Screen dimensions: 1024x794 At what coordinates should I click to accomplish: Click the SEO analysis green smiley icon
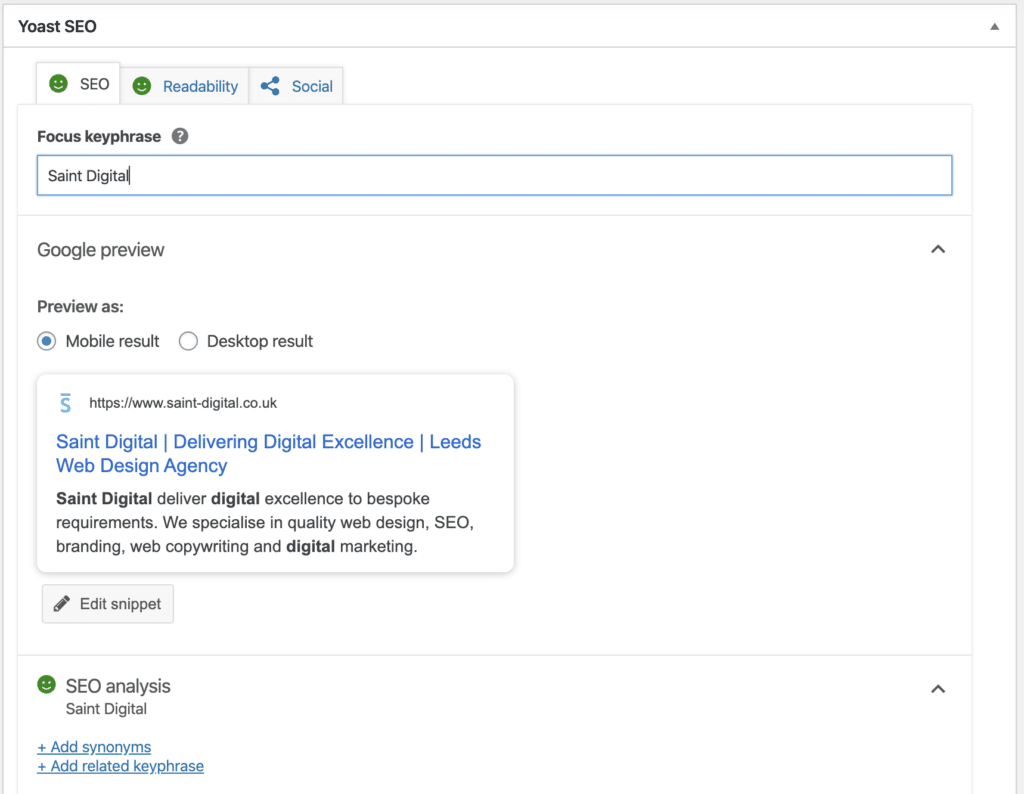point(46,684)
